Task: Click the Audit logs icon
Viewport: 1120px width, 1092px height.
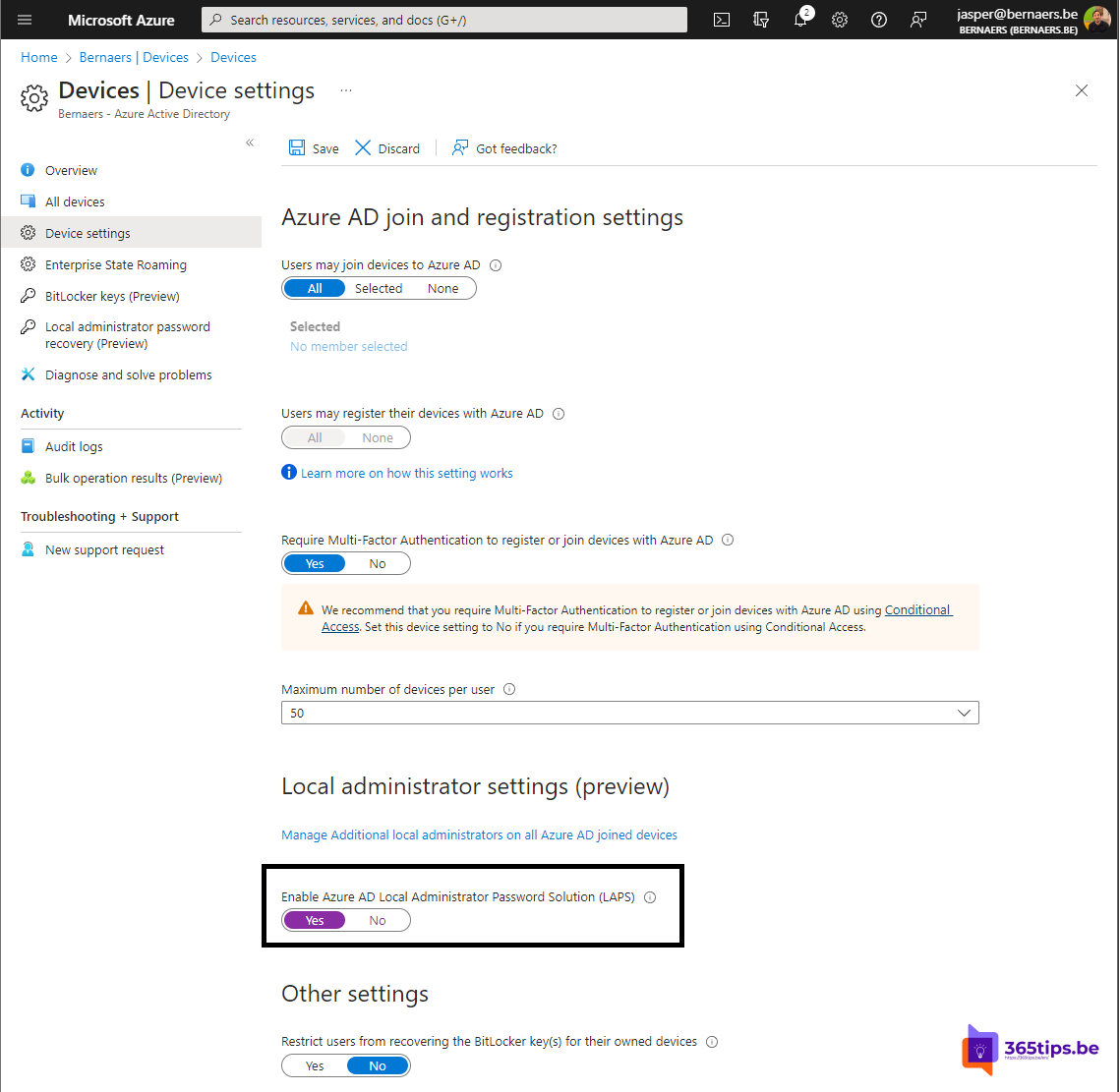Action: point(28,446)
